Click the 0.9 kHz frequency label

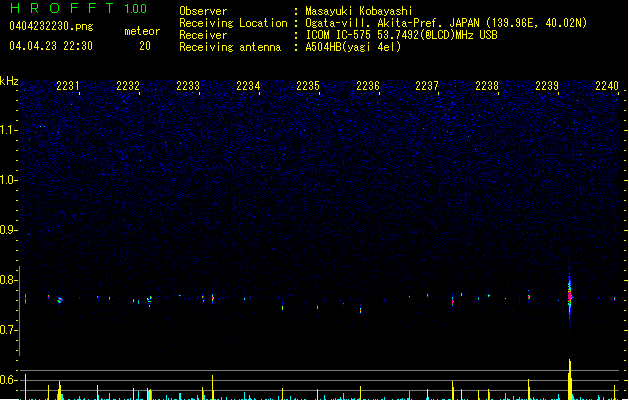tap(8, 230)
